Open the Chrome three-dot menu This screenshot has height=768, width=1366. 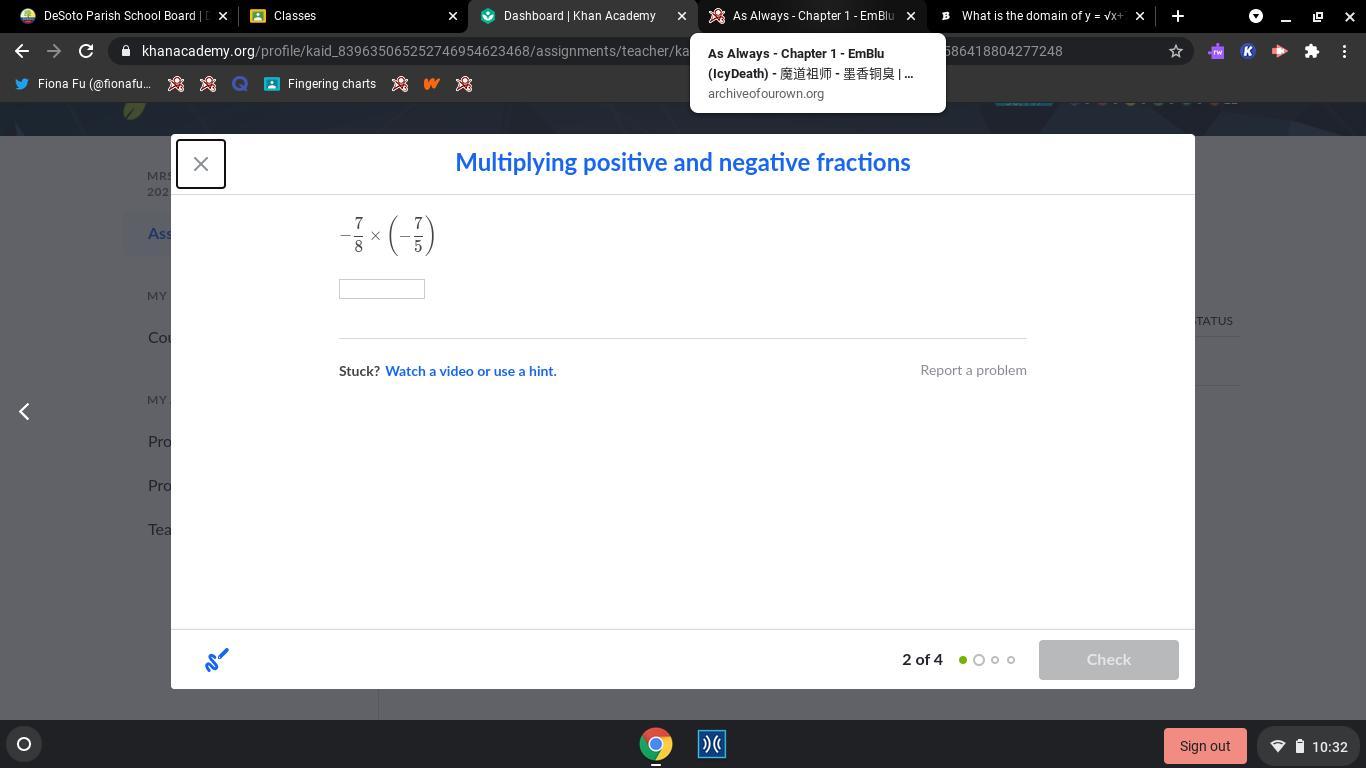tap(1344, 51)
